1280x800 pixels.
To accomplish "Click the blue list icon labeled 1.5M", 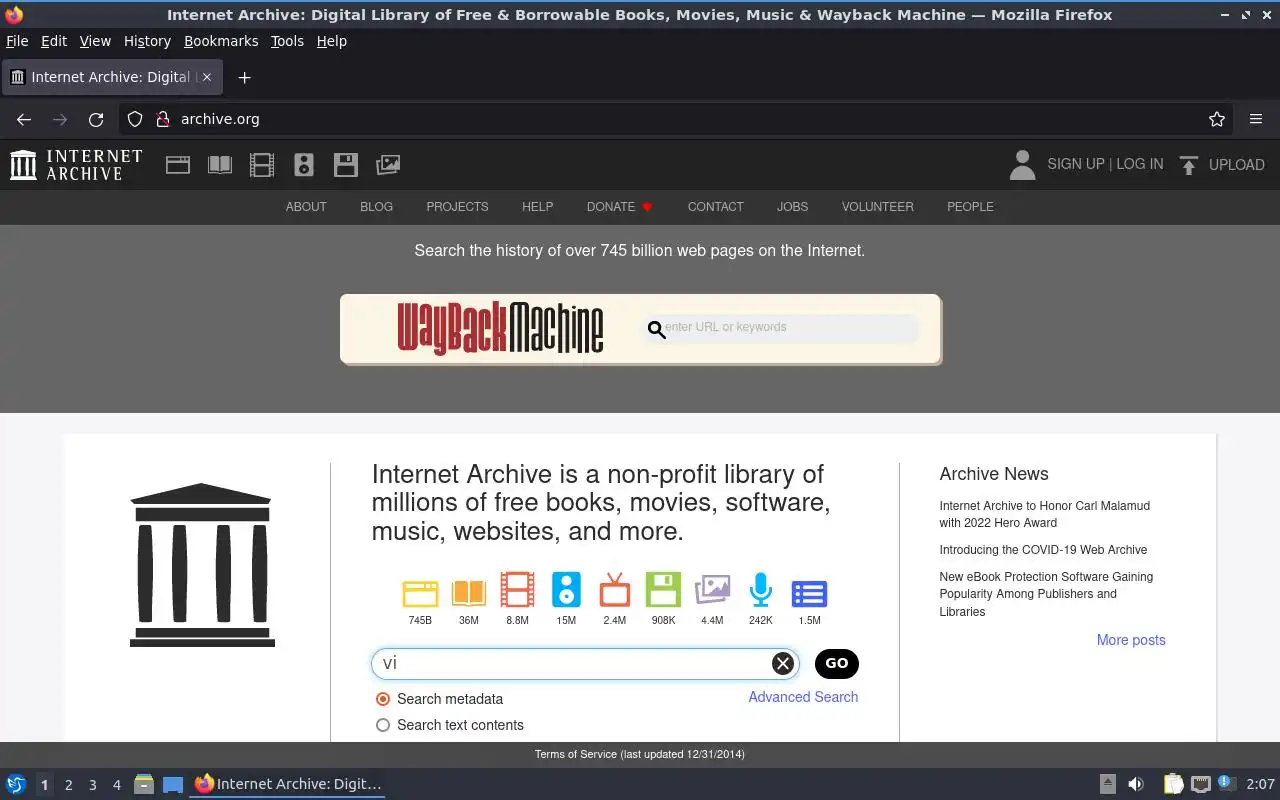I will (809, 593).
